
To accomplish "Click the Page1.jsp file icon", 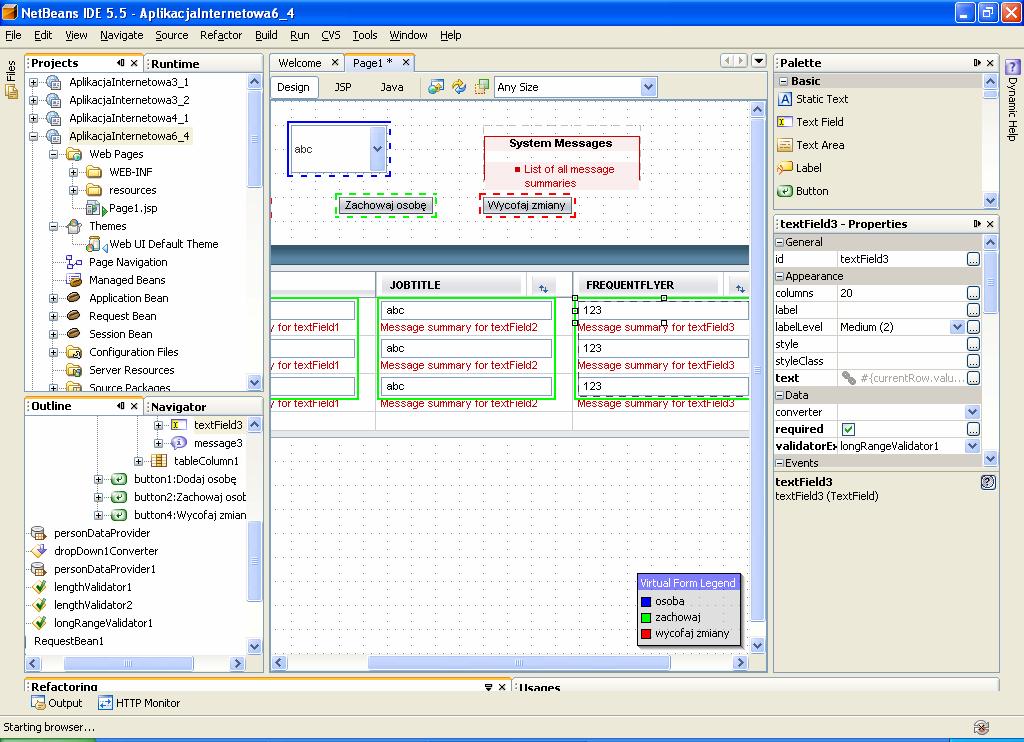I will [x=94, y=208].
